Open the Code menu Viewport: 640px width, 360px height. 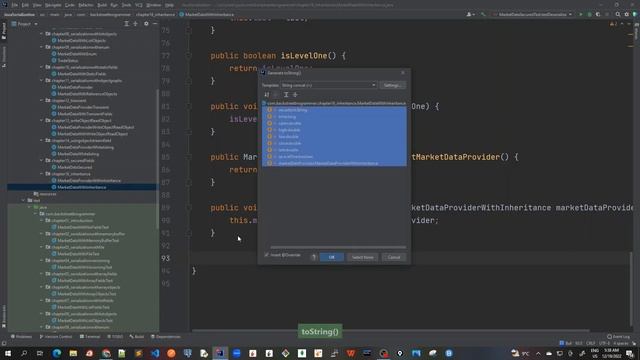click(x=70, y=5)
